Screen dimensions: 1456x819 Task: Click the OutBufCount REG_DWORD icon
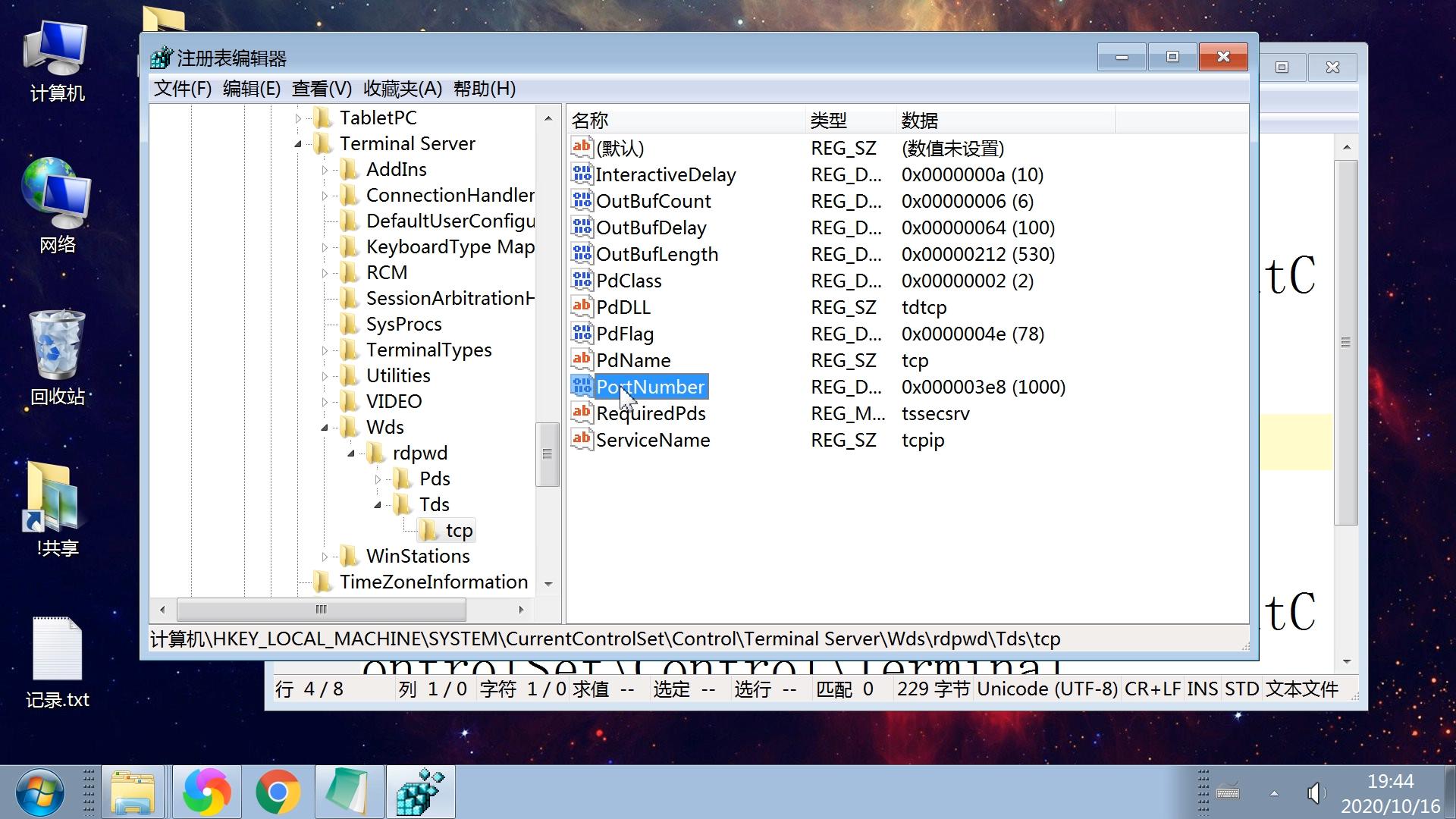(x=581, y=201)
